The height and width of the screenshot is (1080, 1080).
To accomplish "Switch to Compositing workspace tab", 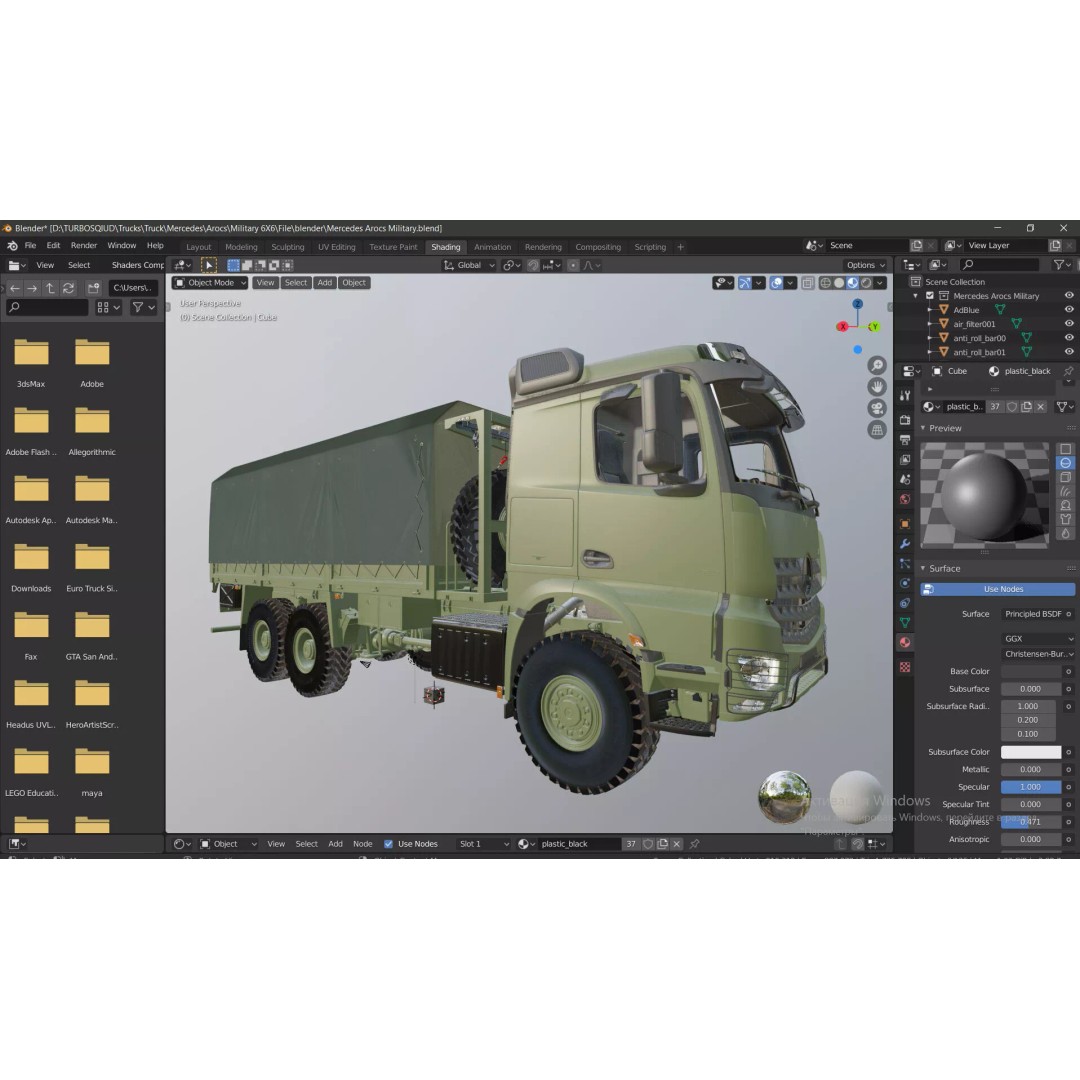I will (598, 247).
